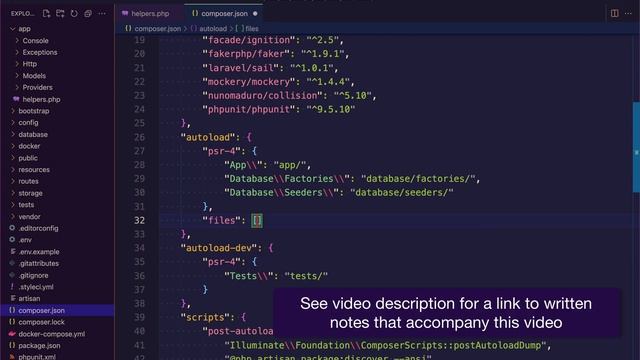Split the editor to the right
The image size is (640, 360).
pyautogui.click(x=614, y=13)
